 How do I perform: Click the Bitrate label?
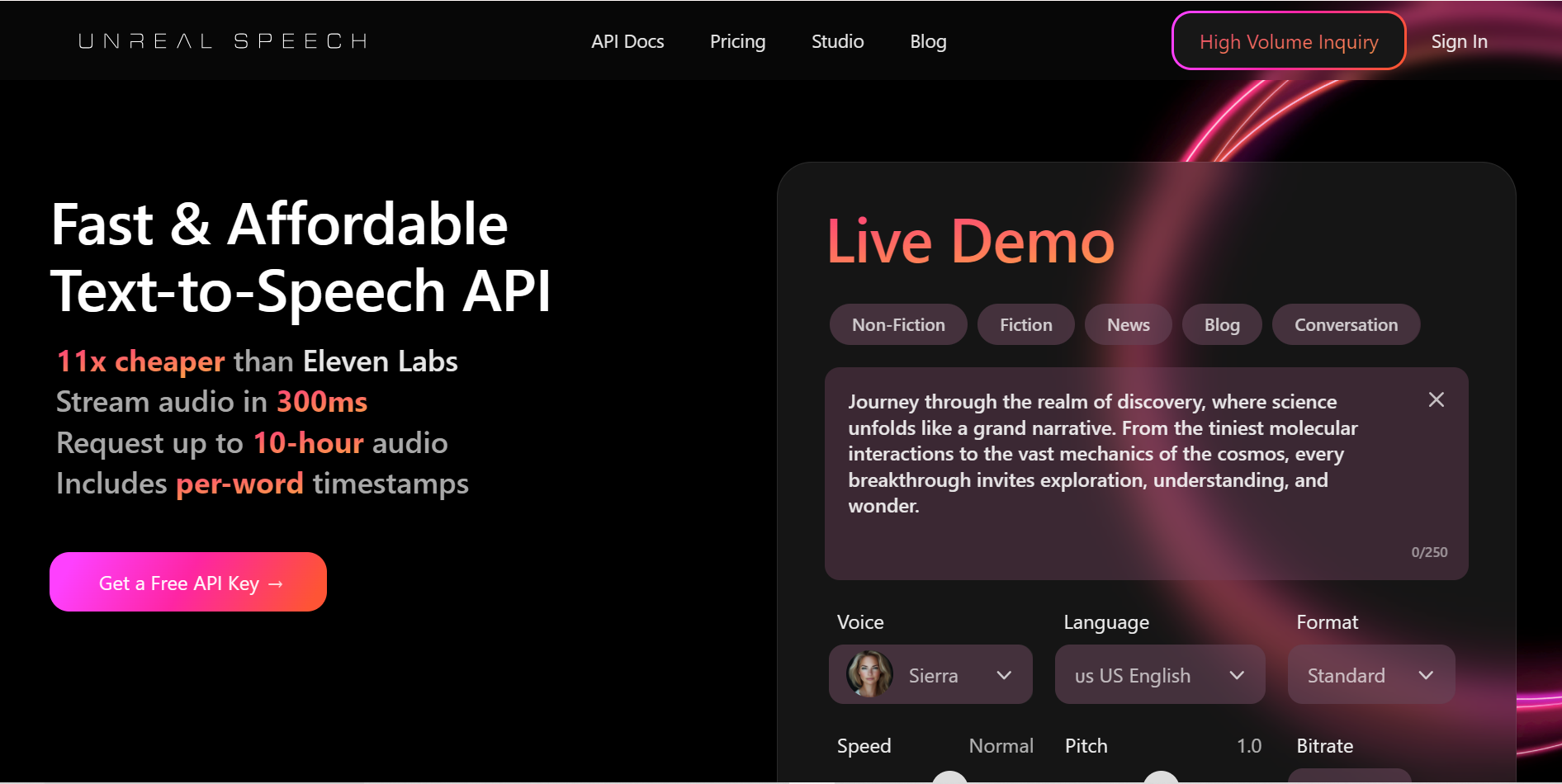(1324, 746)
